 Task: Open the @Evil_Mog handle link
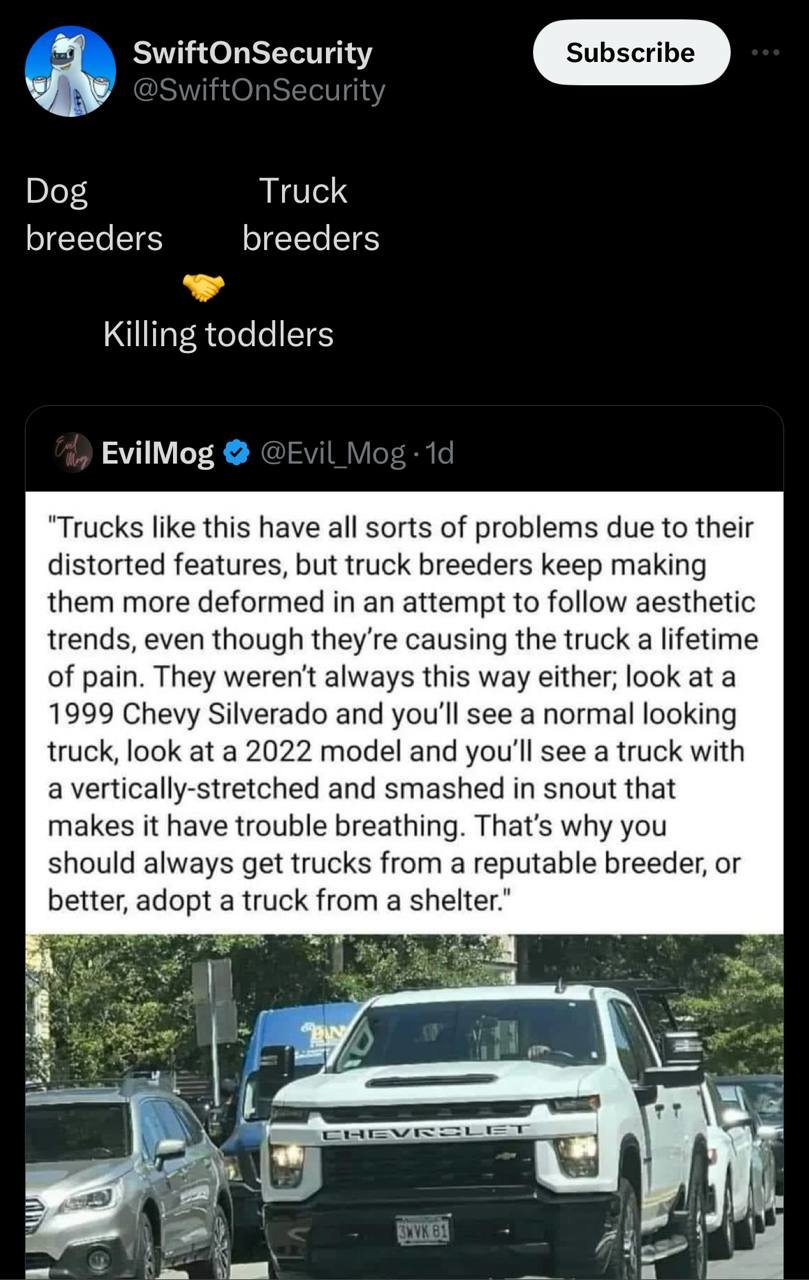(332, 454)
